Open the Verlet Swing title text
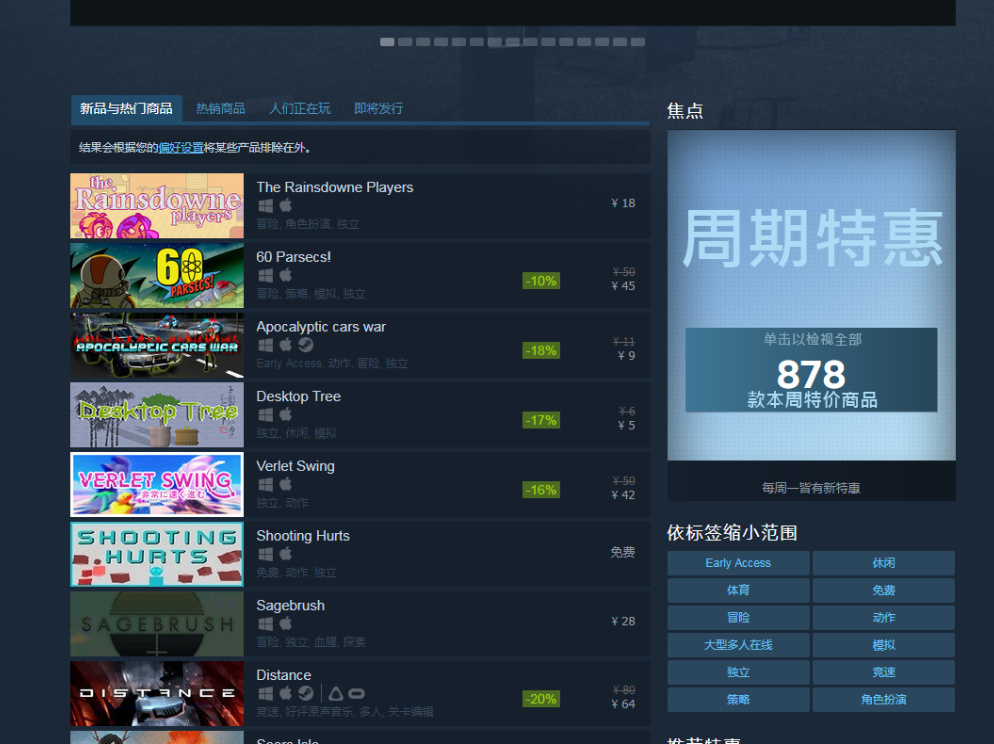Image resolution: width=994 pixels, height=744 pixels. point(295,466)
